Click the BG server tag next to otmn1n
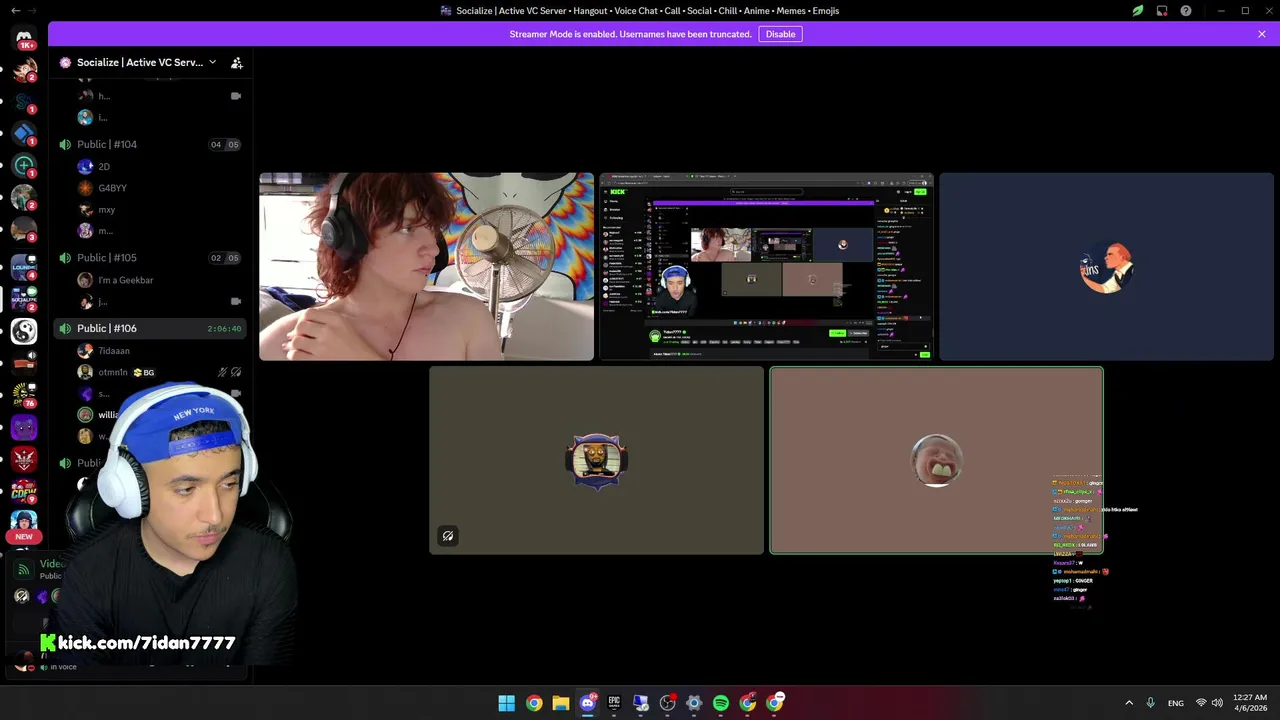The image size is (1280, 720). 144,372
